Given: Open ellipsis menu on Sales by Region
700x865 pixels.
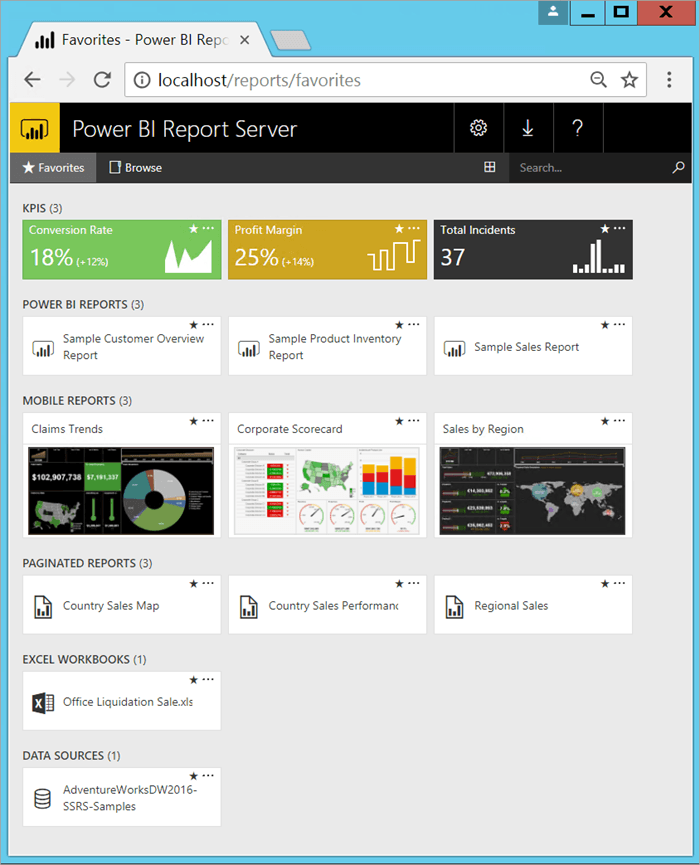Looking at the screenshot, I should pyautogui.click(x=619, y=420).
